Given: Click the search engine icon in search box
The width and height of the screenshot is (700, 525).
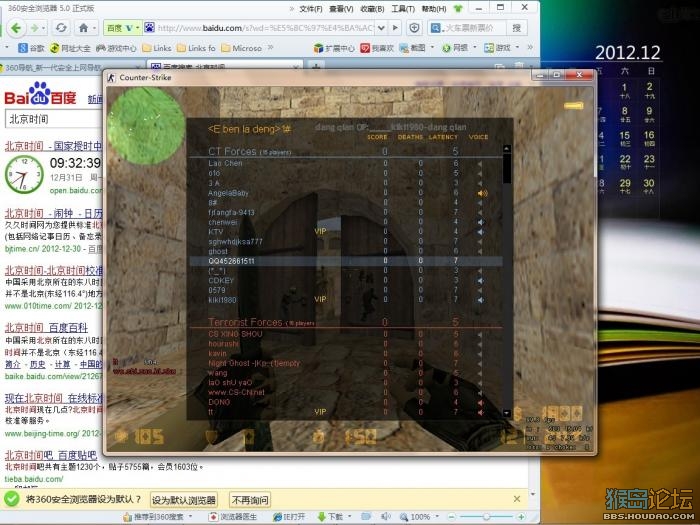Looking at the screenshot, I should 435,28.
